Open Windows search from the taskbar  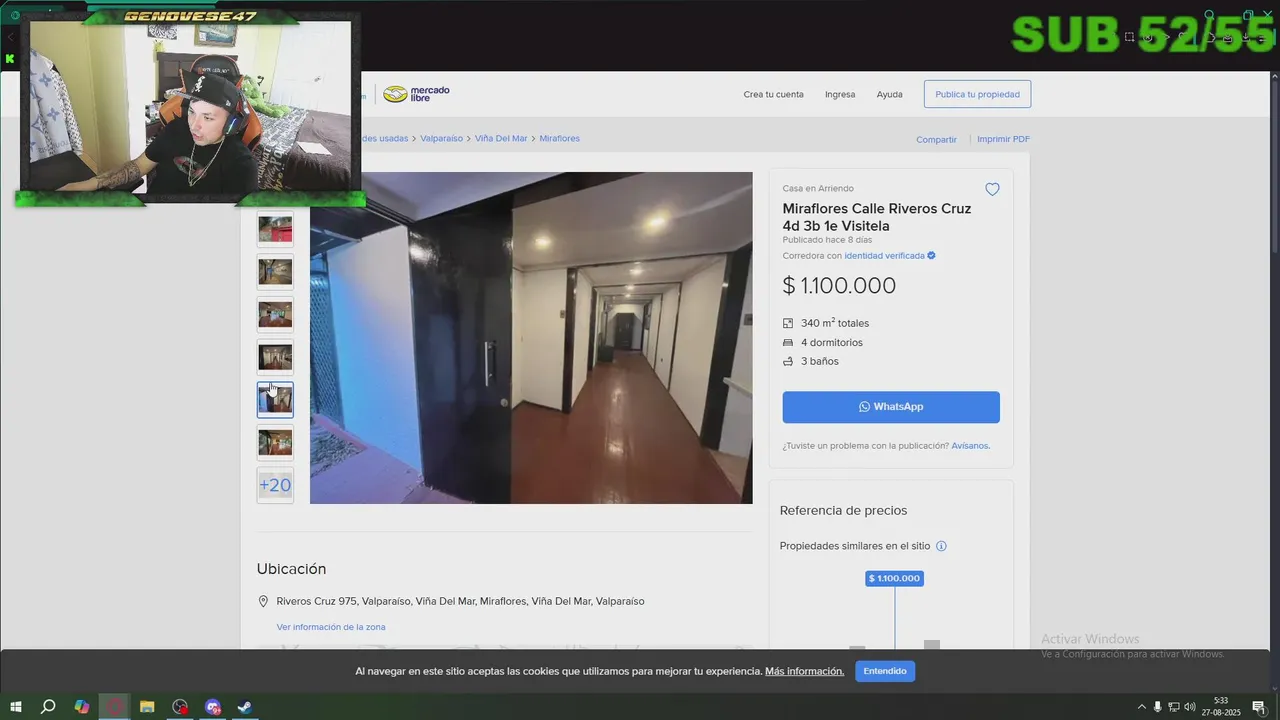(48, 707)
